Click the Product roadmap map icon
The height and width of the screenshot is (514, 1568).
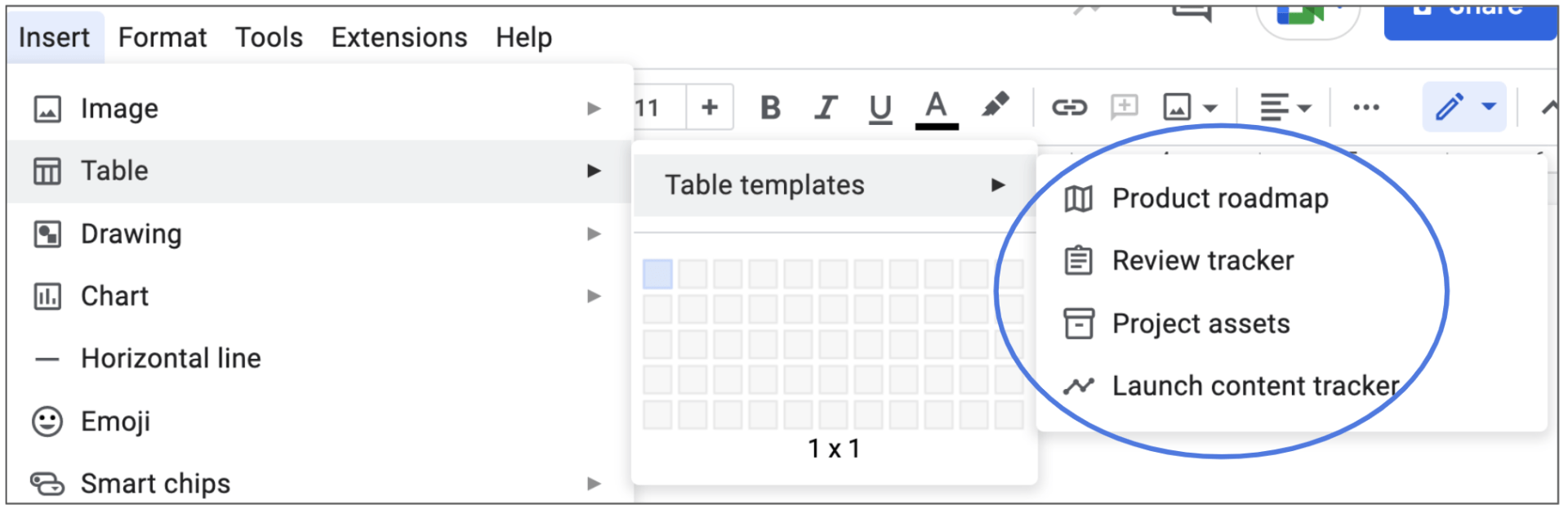click(1078, 199)
